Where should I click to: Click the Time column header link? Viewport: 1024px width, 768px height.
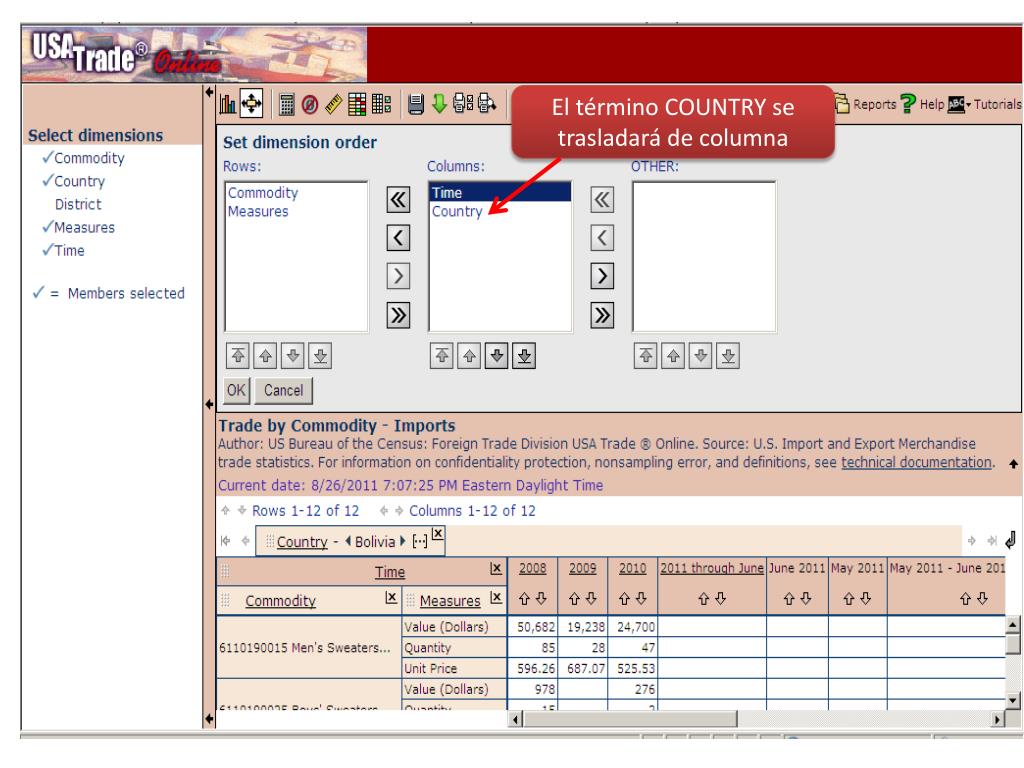point(390,572)
